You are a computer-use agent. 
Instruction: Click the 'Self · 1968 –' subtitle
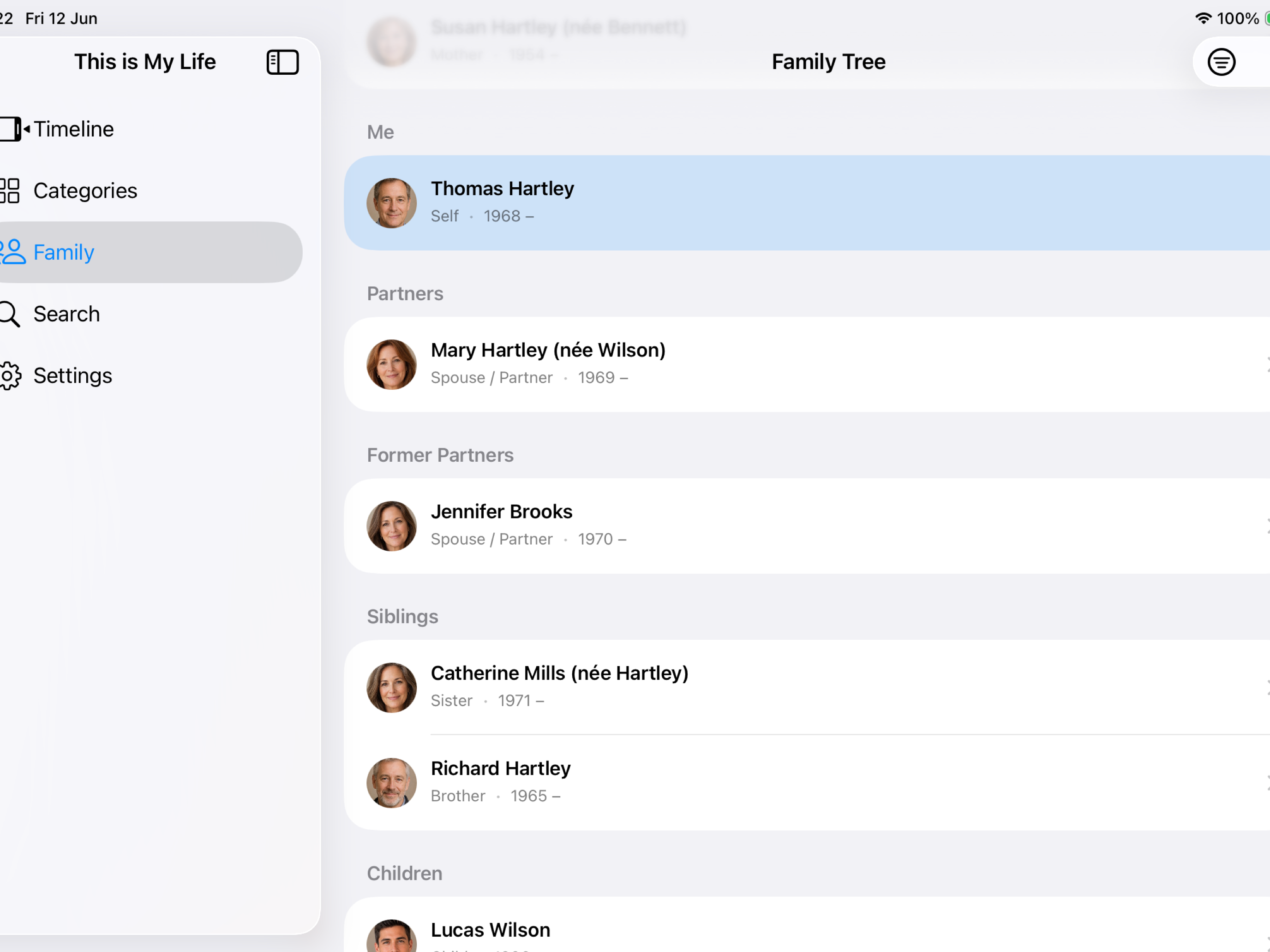coord(482,216)
